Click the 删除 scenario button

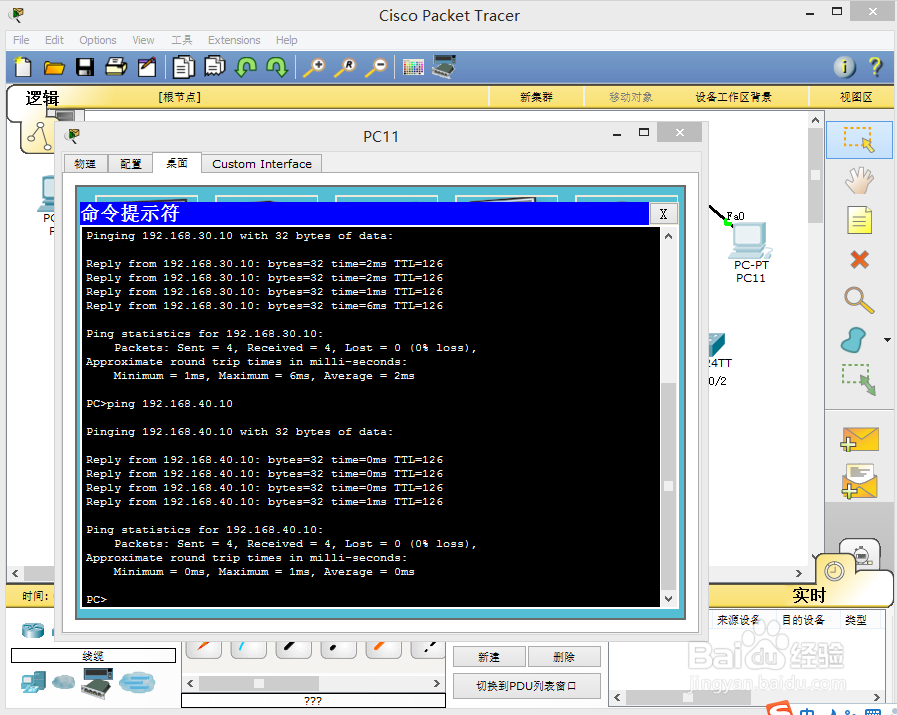[x=564, y=657]
